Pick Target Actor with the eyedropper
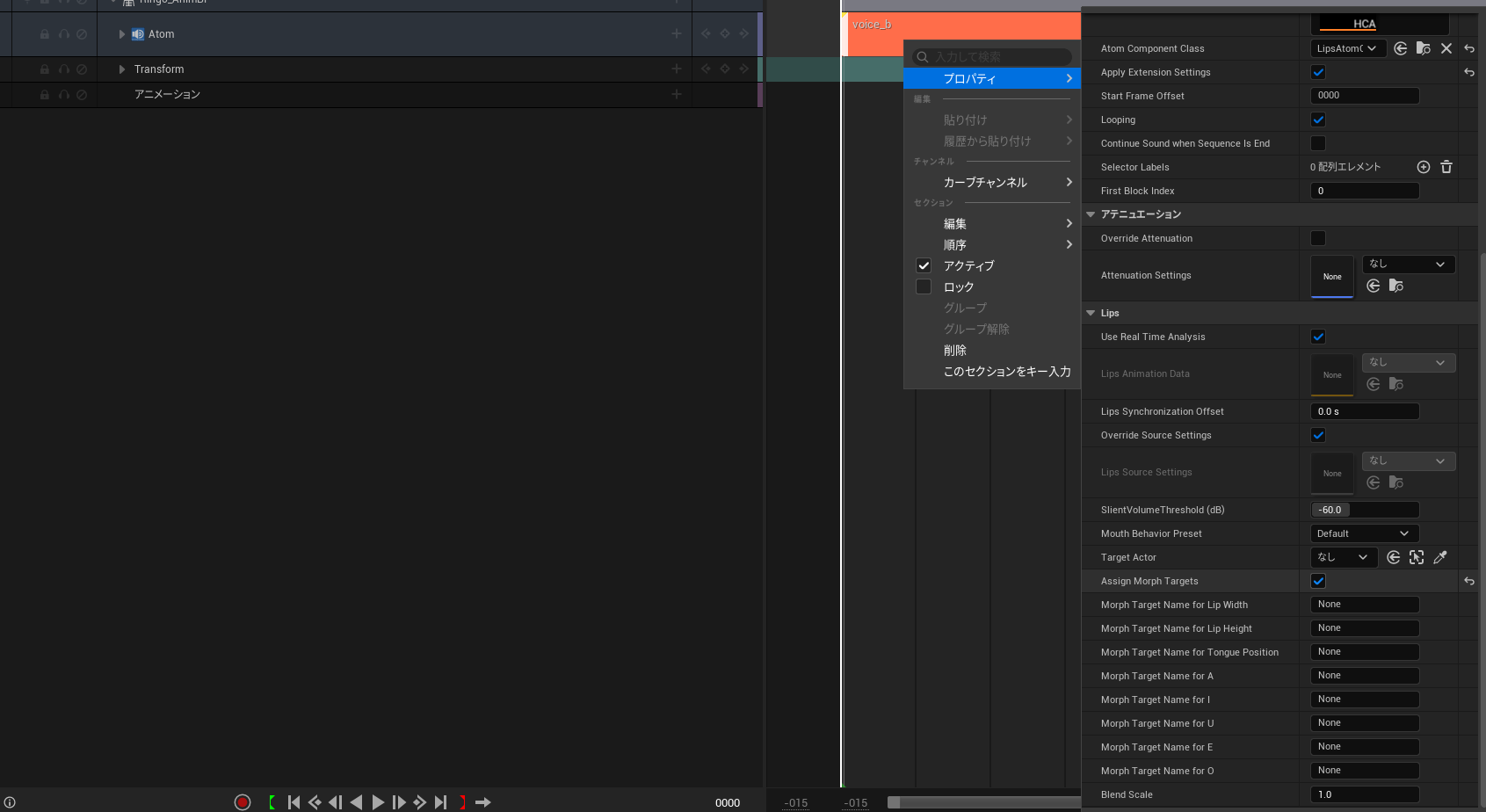This screenshot has width=1486, height=812. pos(1440,557)
